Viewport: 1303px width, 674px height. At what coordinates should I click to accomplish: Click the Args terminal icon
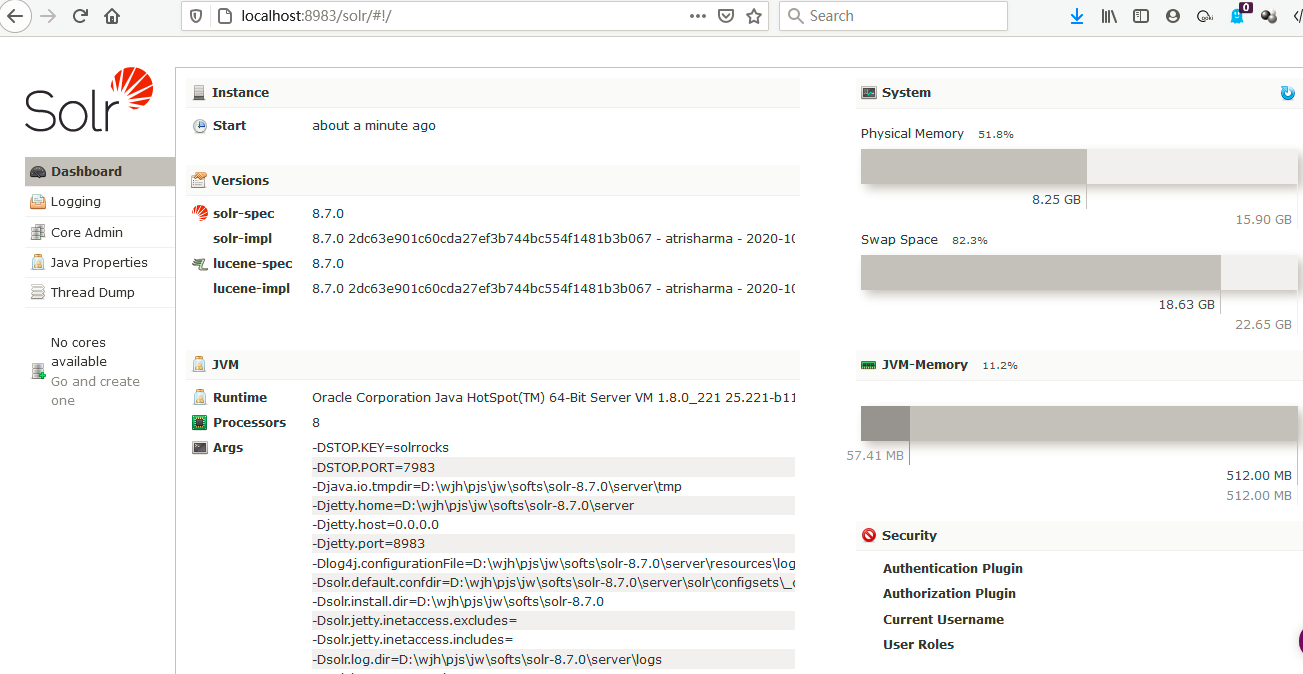tap(199, 448)
